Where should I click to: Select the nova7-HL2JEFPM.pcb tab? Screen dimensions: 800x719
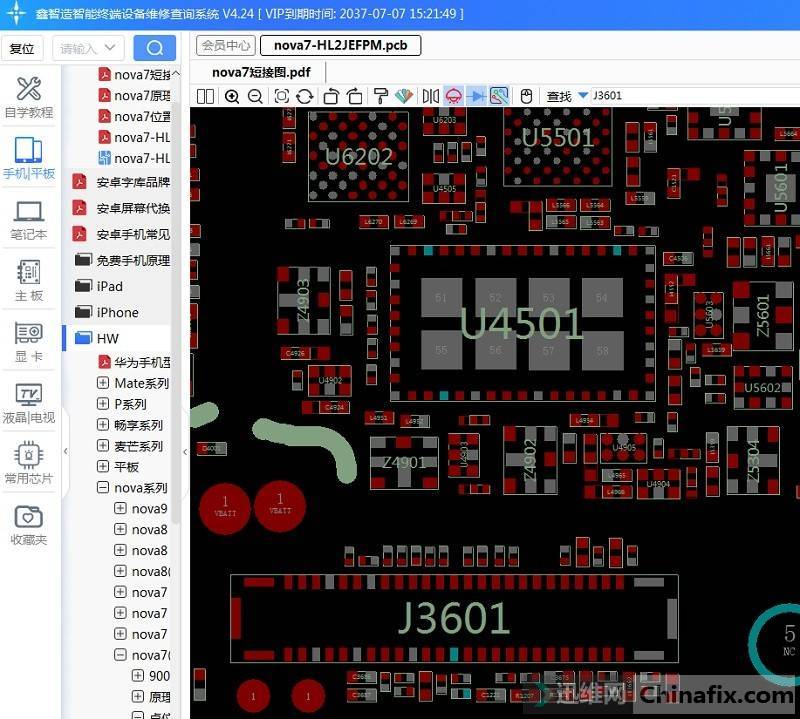[x=340, y=46]
